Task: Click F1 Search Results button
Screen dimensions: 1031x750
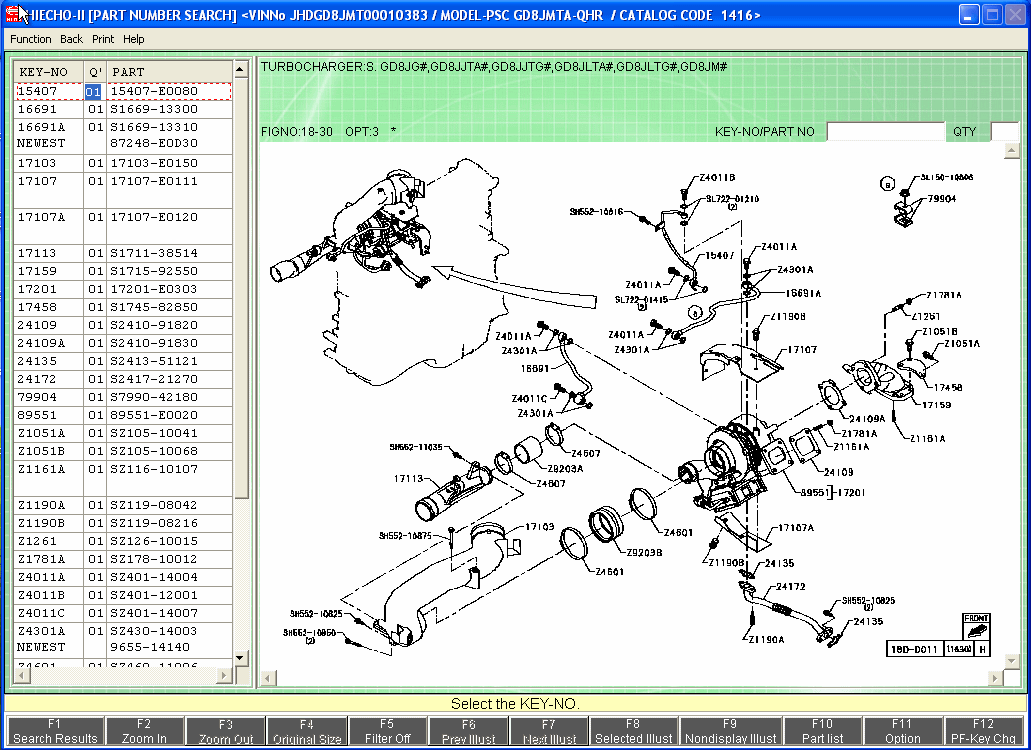Action: 55,731
